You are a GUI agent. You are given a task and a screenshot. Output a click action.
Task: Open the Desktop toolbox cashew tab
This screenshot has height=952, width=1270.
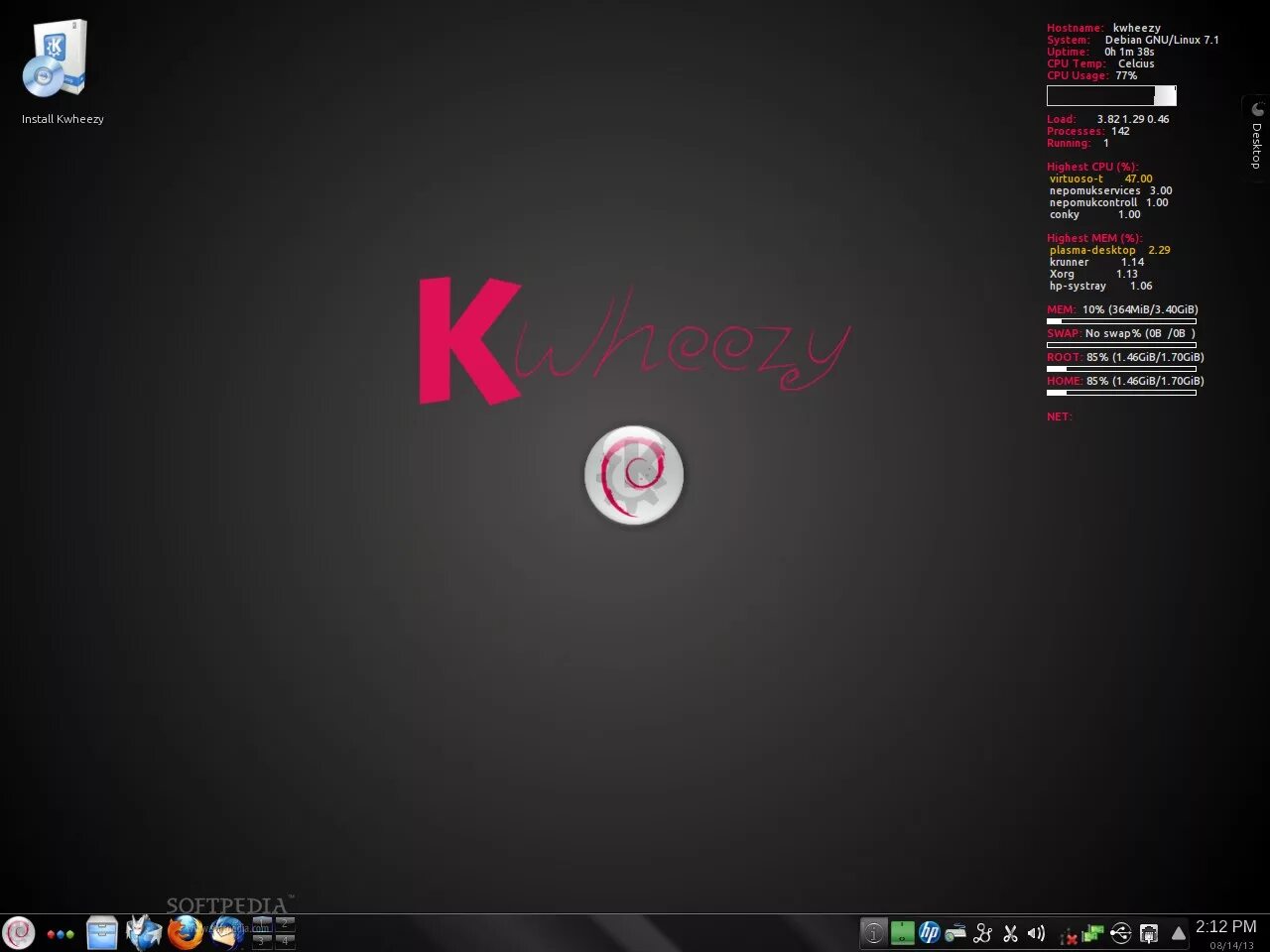pyautogui.click(x=1256, y=138)
